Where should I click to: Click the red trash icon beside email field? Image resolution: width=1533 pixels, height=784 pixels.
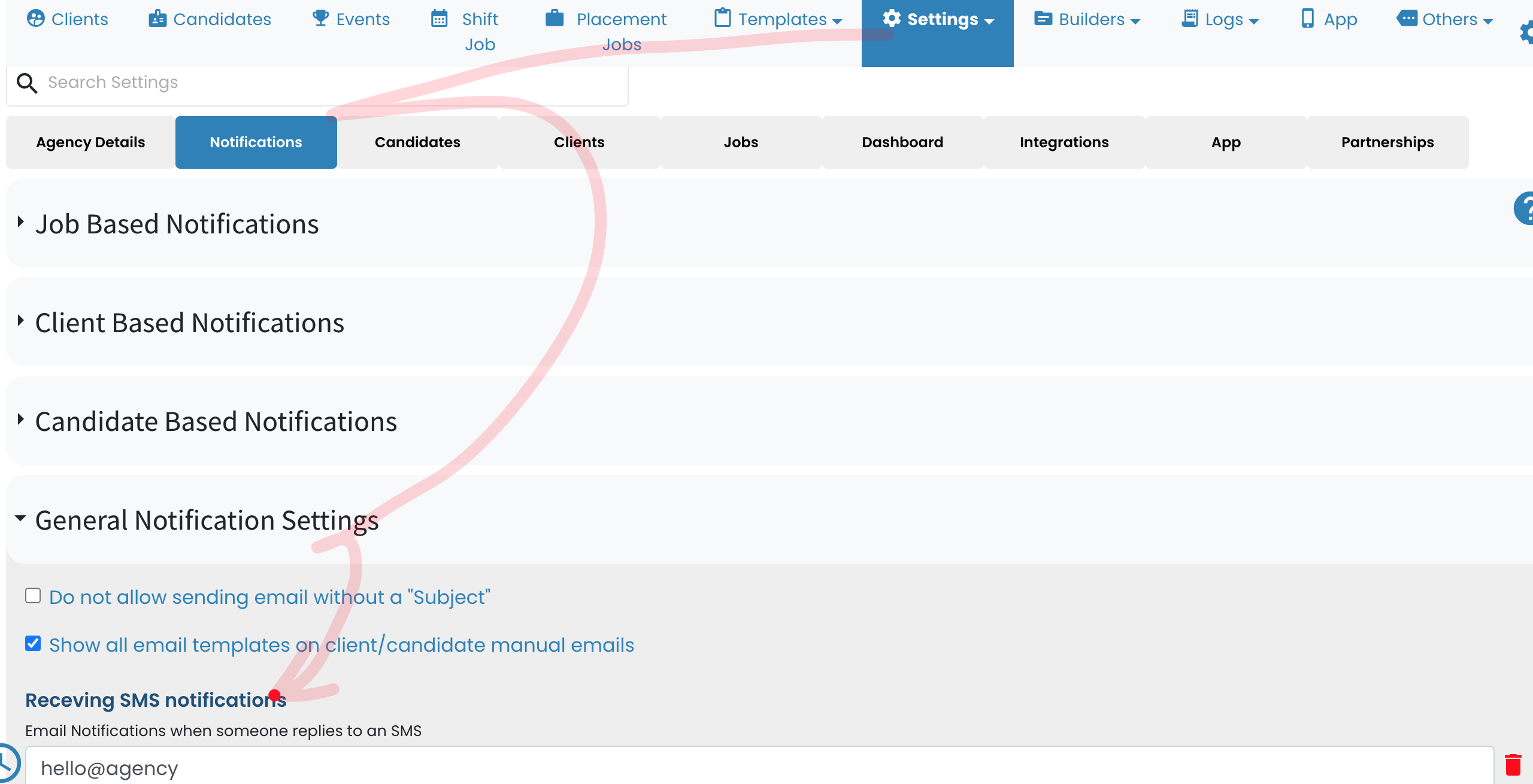[x=1513, y=764]
